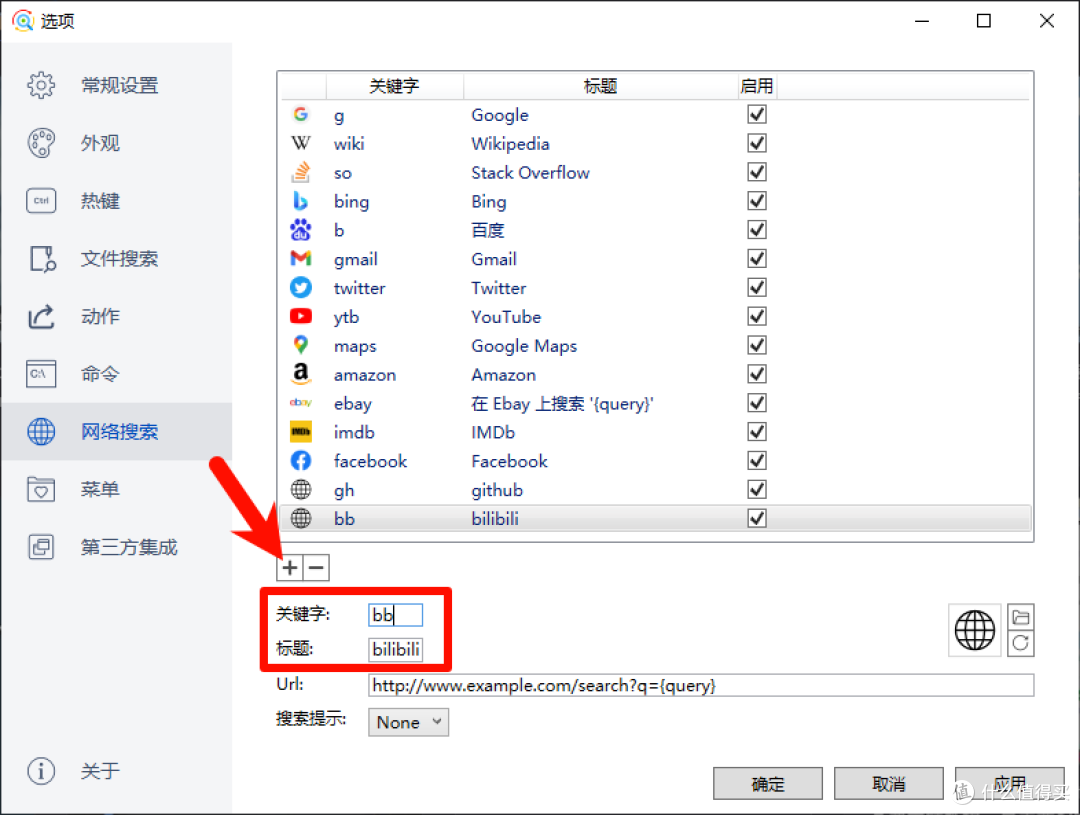Click the Twitter bird icon
Screen dimensions: 1080x815
coord(301,287)
